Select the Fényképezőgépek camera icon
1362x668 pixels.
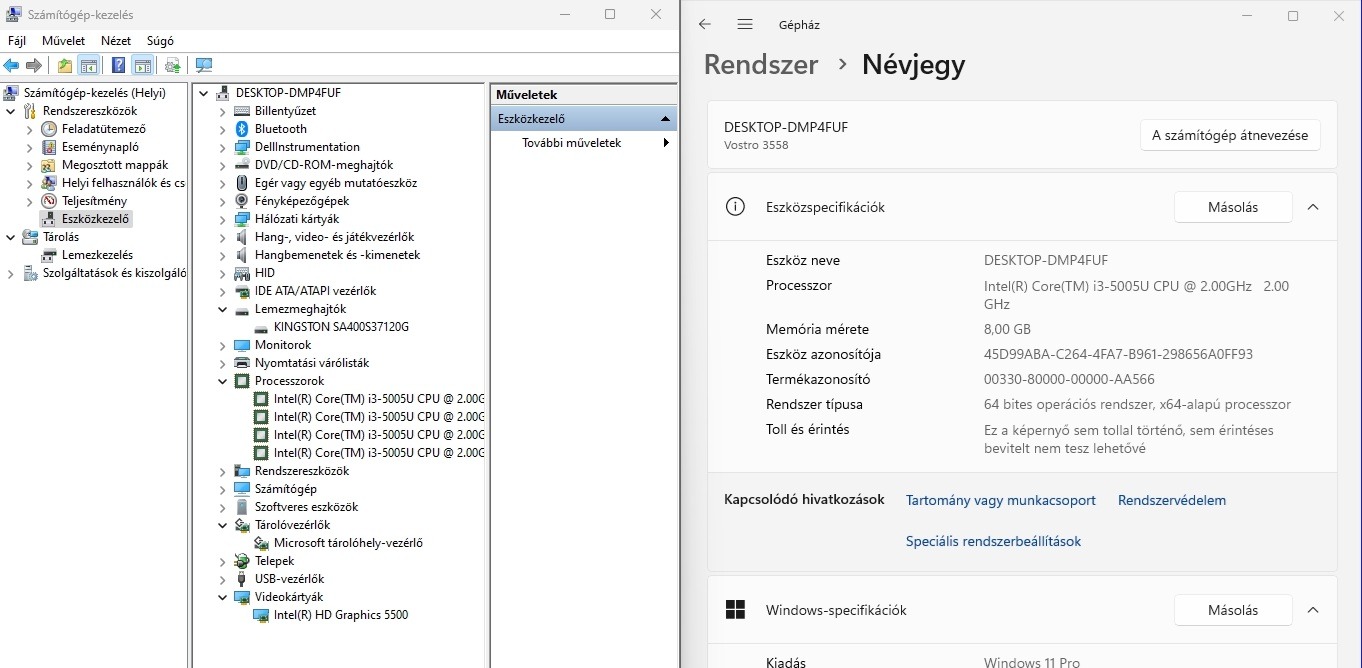click(x=241, y=201)
